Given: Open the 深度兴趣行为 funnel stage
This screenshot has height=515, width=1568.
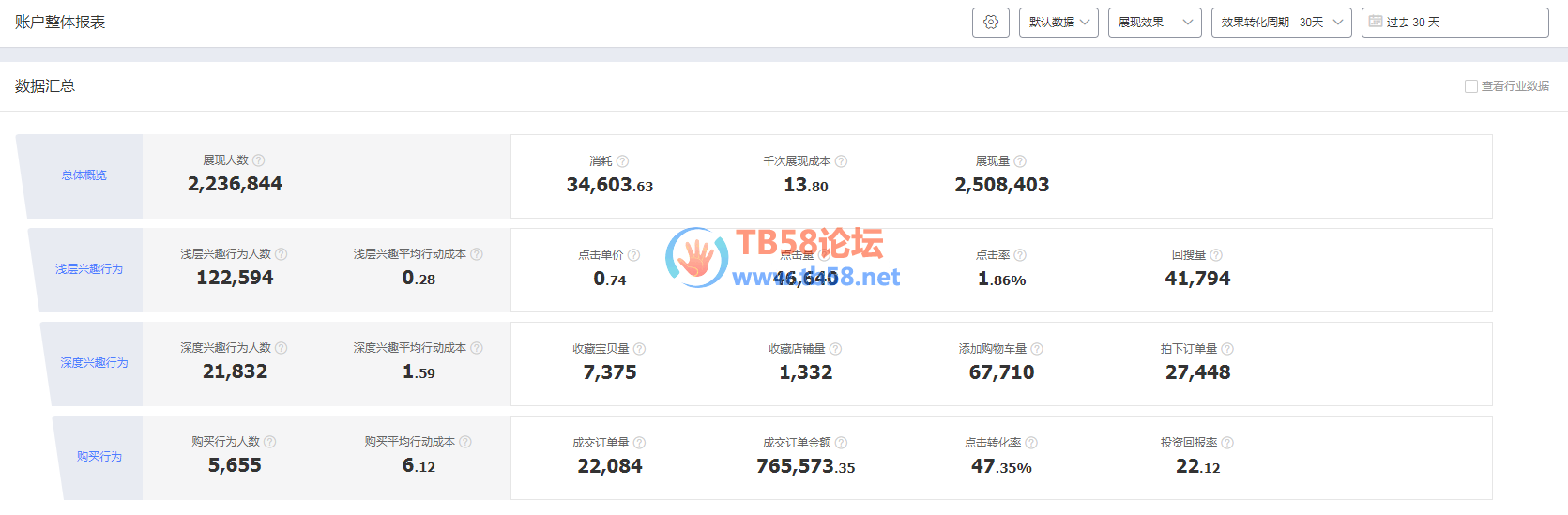Looking at the screenshot, I should [x=94, y=363].
